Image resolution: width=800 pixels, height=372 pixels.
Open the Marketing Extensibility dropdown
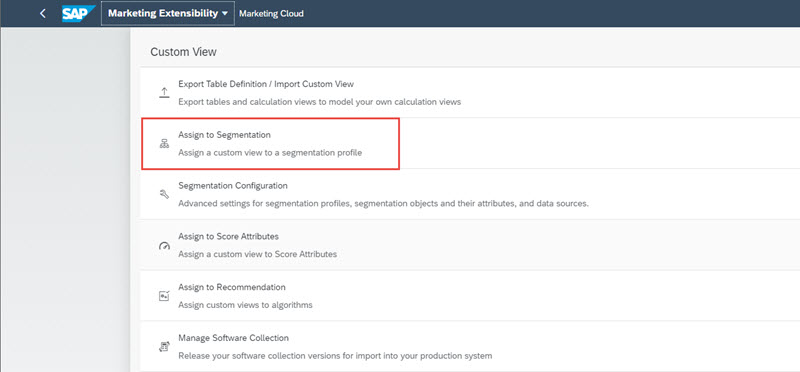[x=168, y=13]
